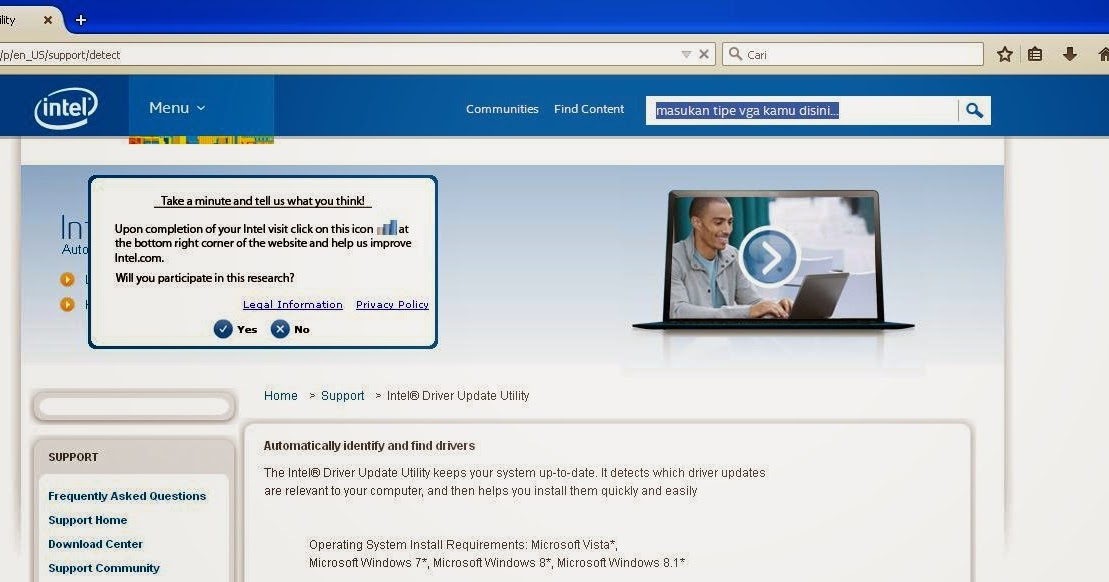Open Frequently Asked Questions link

click(127, 496)
